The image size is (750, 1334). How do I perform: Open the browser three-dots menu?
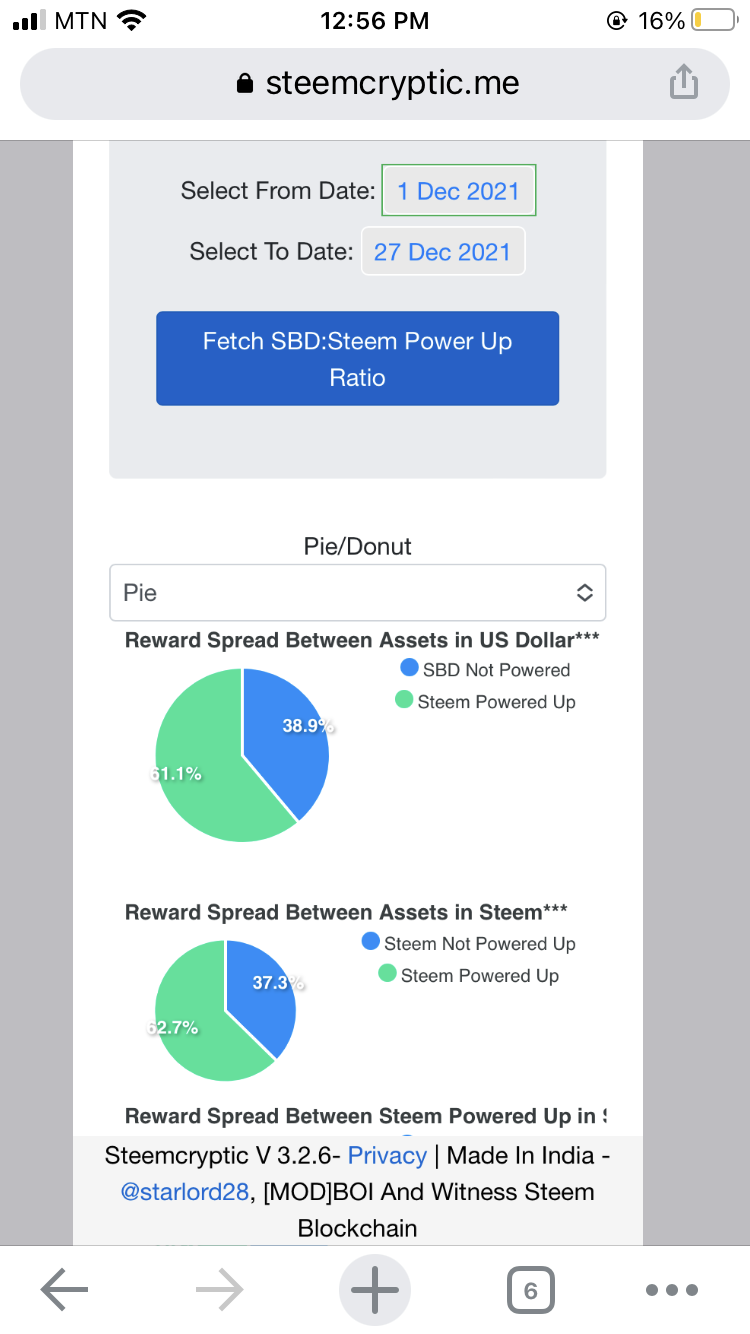tap(671, 1290)
